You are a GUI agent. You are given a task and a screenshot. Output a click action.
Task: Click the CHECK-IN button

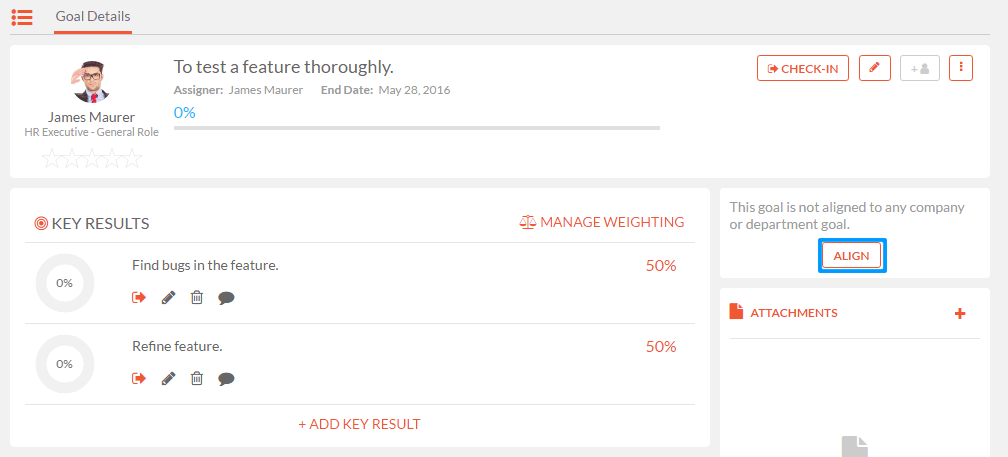coord(803,68)
